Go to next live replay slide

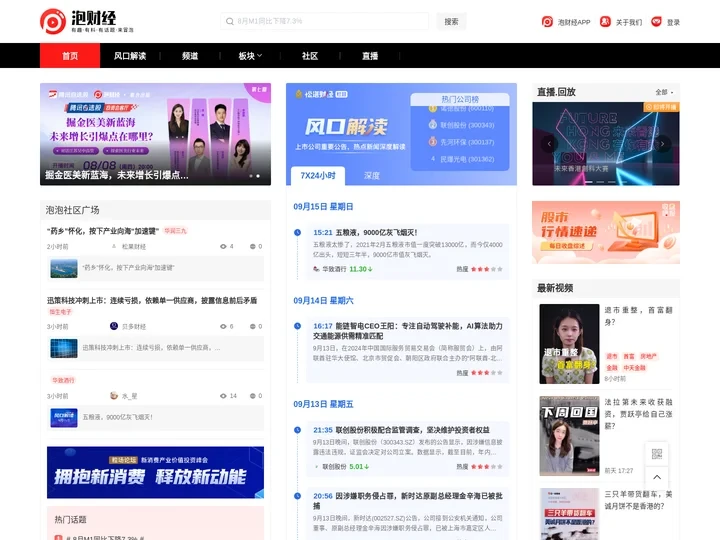click(663, 144)
